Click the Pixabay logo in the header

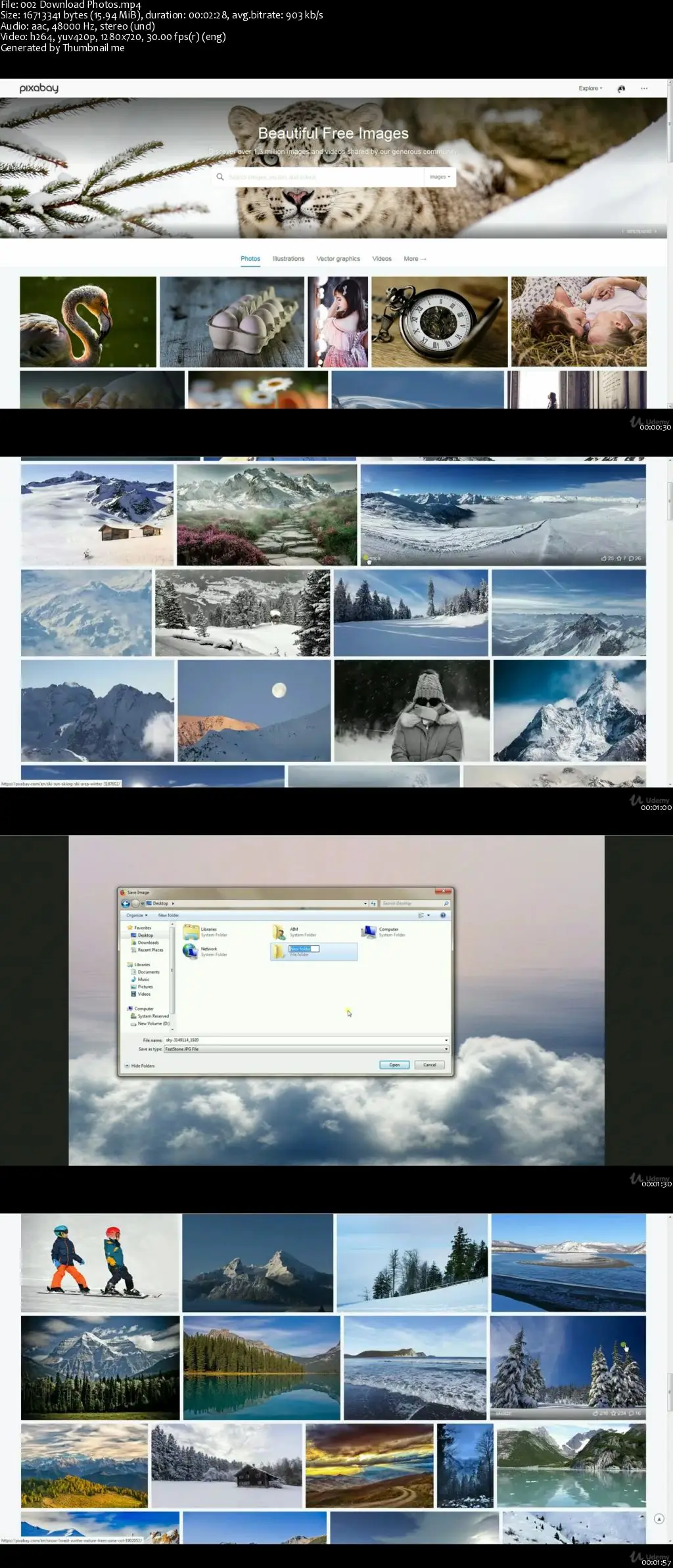[39, 88]
